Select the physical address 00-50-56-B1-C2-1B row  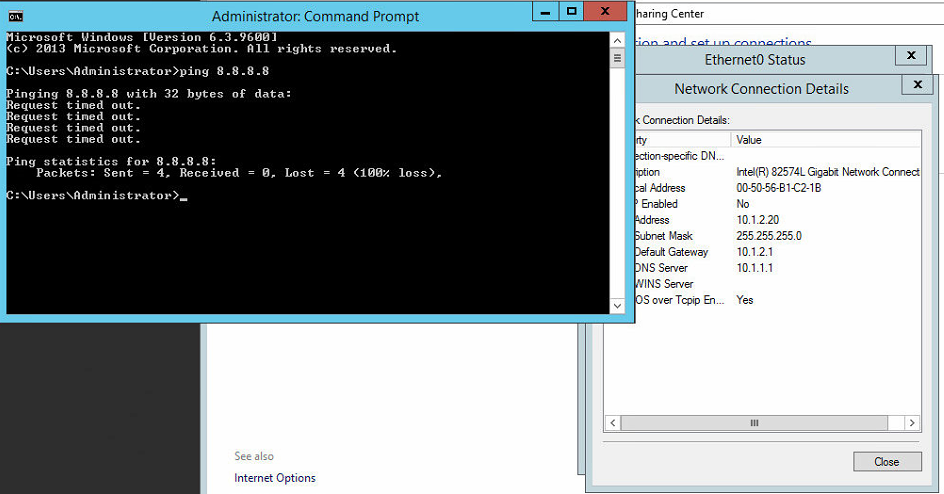coord(770,188)
